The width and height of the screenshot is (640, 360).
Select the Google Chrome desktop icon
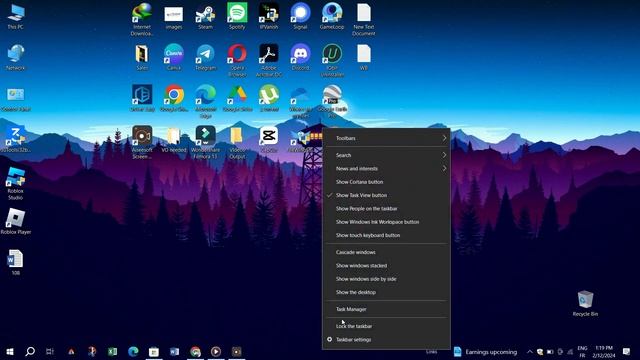(174, 98)
